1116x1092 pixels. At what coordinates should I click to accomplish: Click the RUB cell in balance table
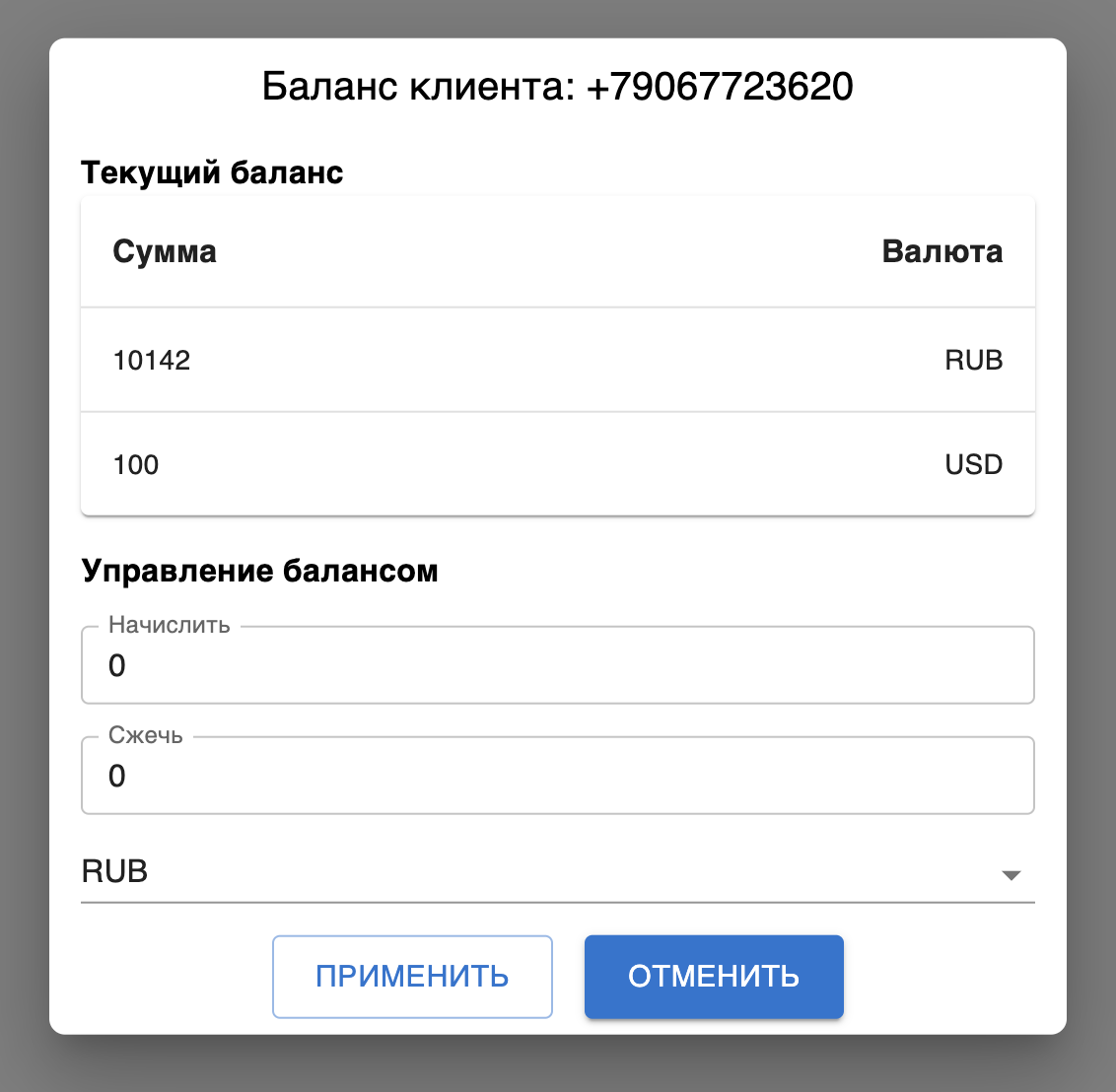973,361
